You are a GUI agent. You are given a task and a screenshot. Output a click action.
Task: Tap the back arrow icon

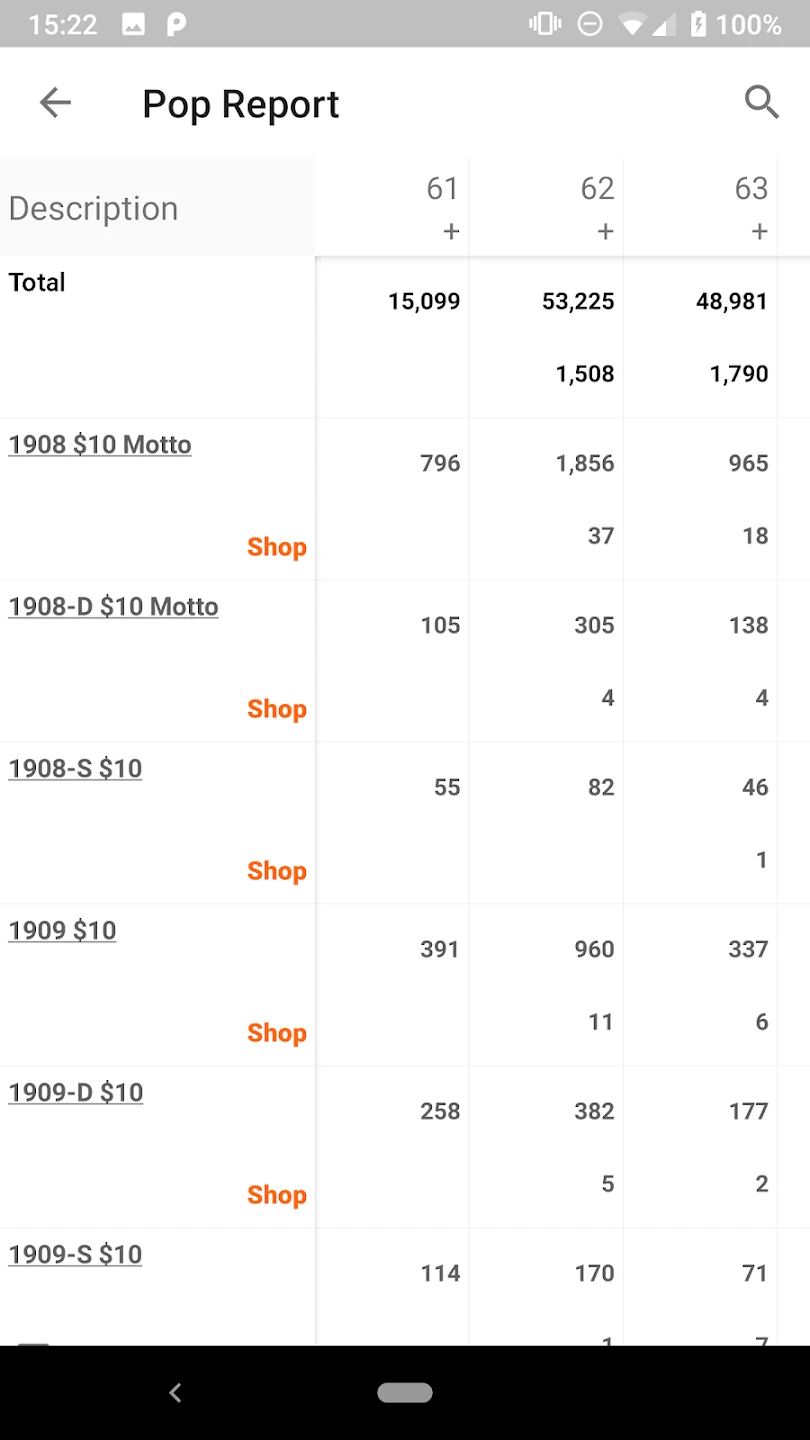[55, 102]
